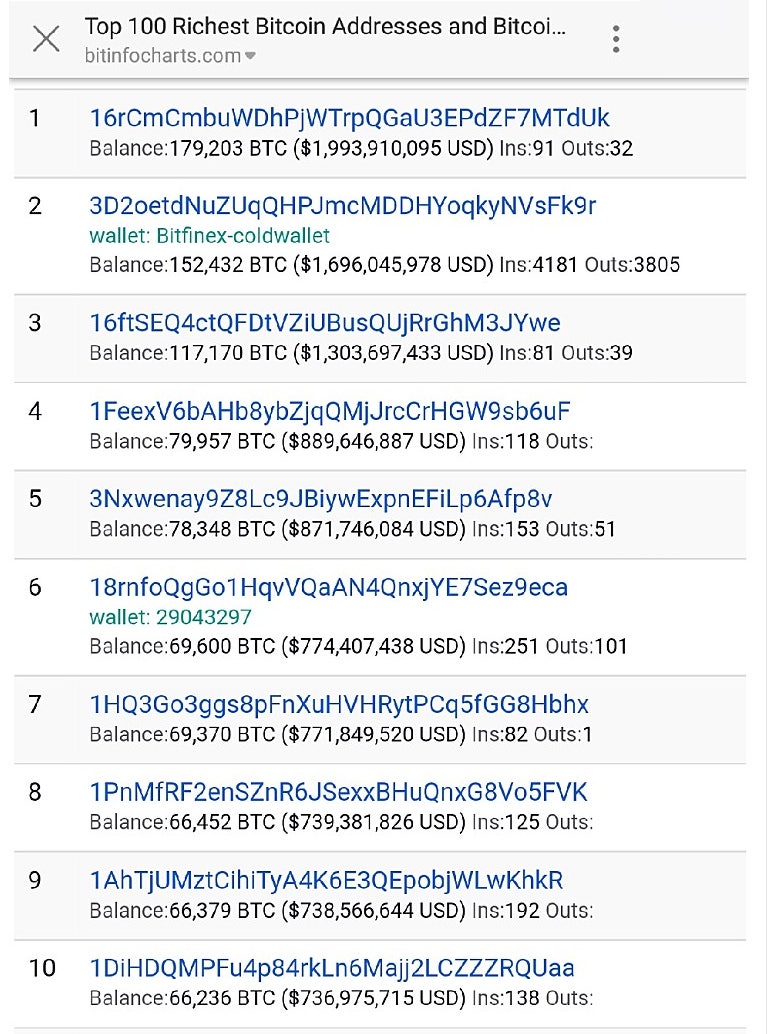
Task: Open address 1HQ3Go3ggs8pFnXuHVHRytPCq5fGG8Hbhx
Action: click(339, 704)
